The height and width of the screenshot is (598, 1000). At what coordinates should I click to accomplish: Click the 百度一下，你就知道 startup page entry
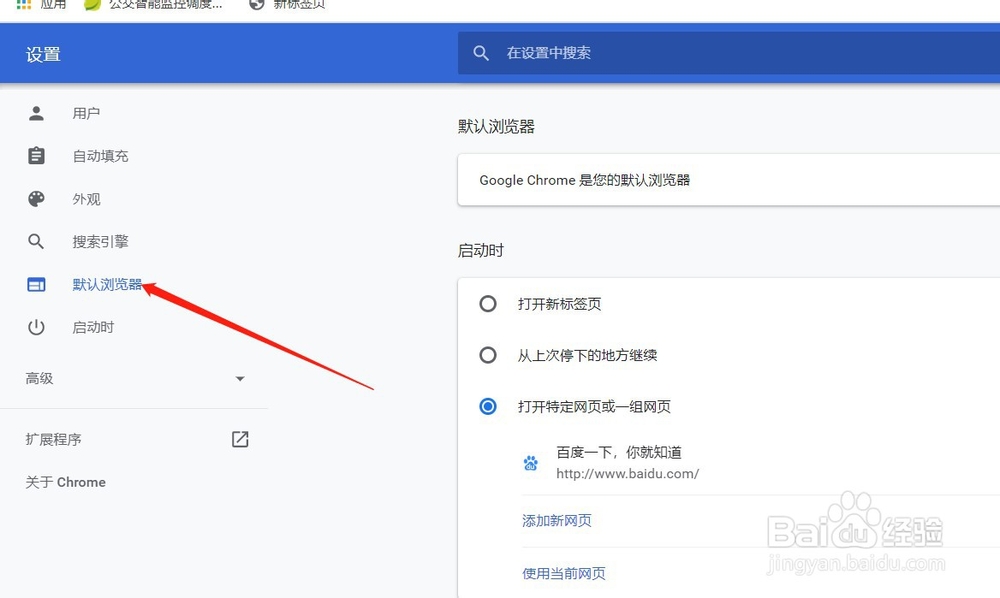[619, 452]
